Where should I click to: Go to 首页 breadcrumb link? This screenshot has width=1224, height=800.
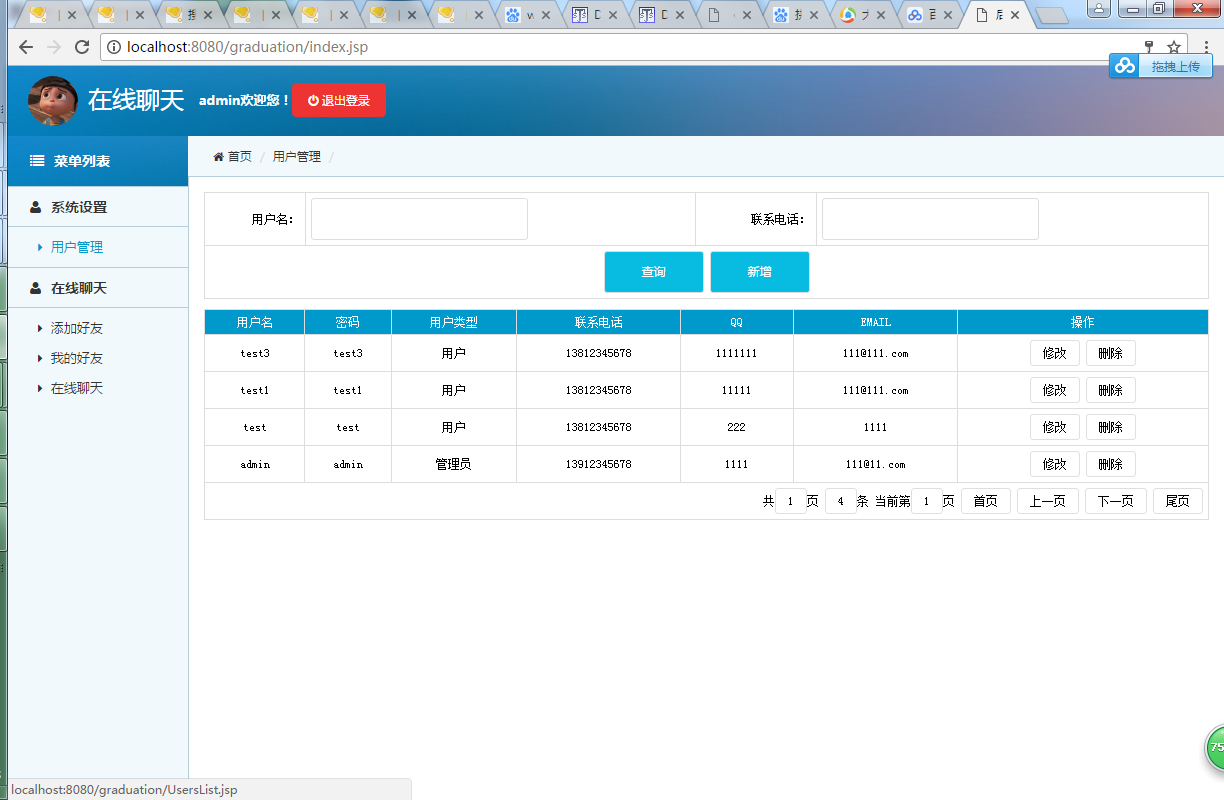tap(240, 157)
